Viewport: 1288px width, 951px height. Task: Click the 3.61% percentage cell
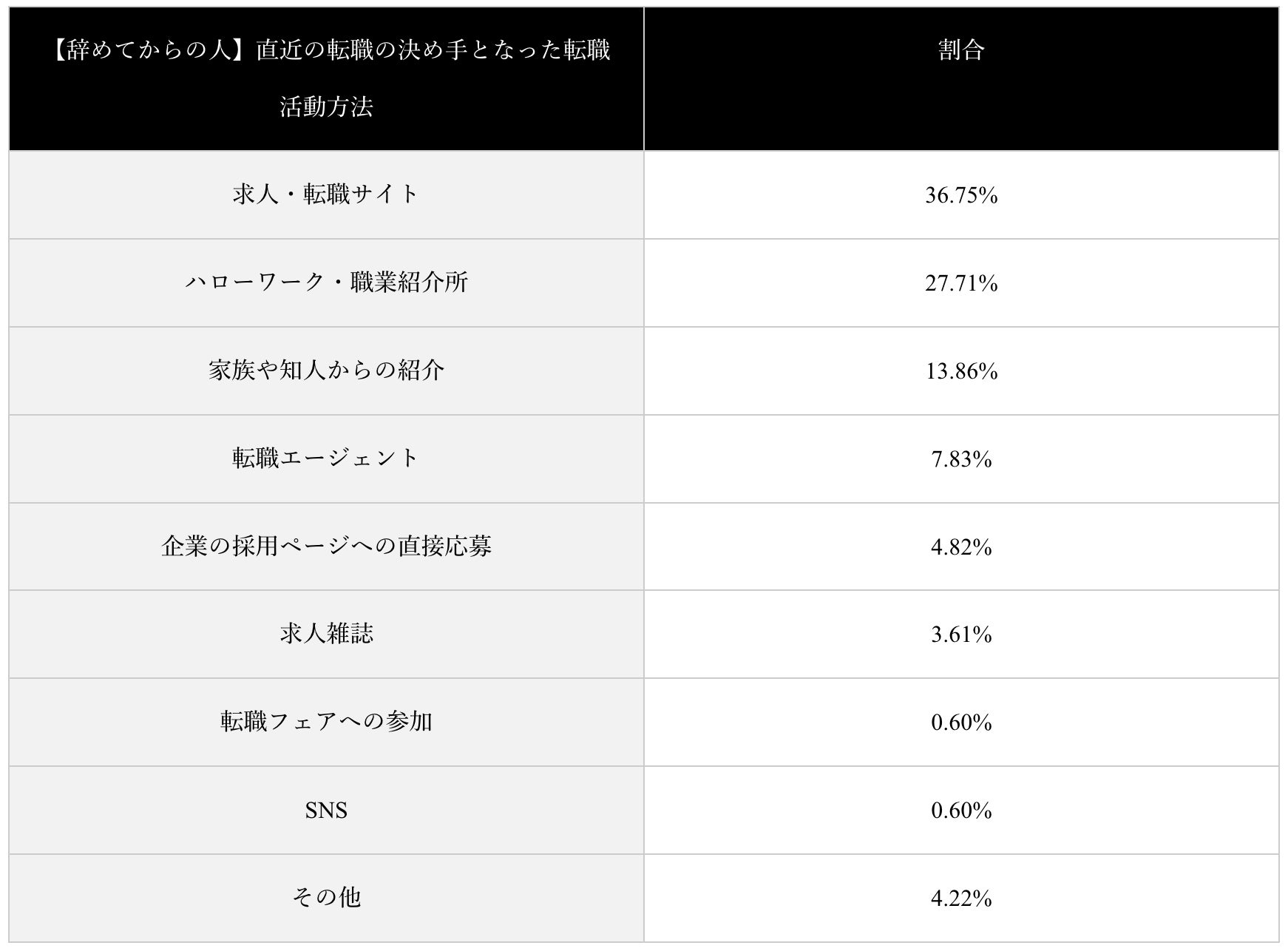pyautogui.click(x=960, y=634)
